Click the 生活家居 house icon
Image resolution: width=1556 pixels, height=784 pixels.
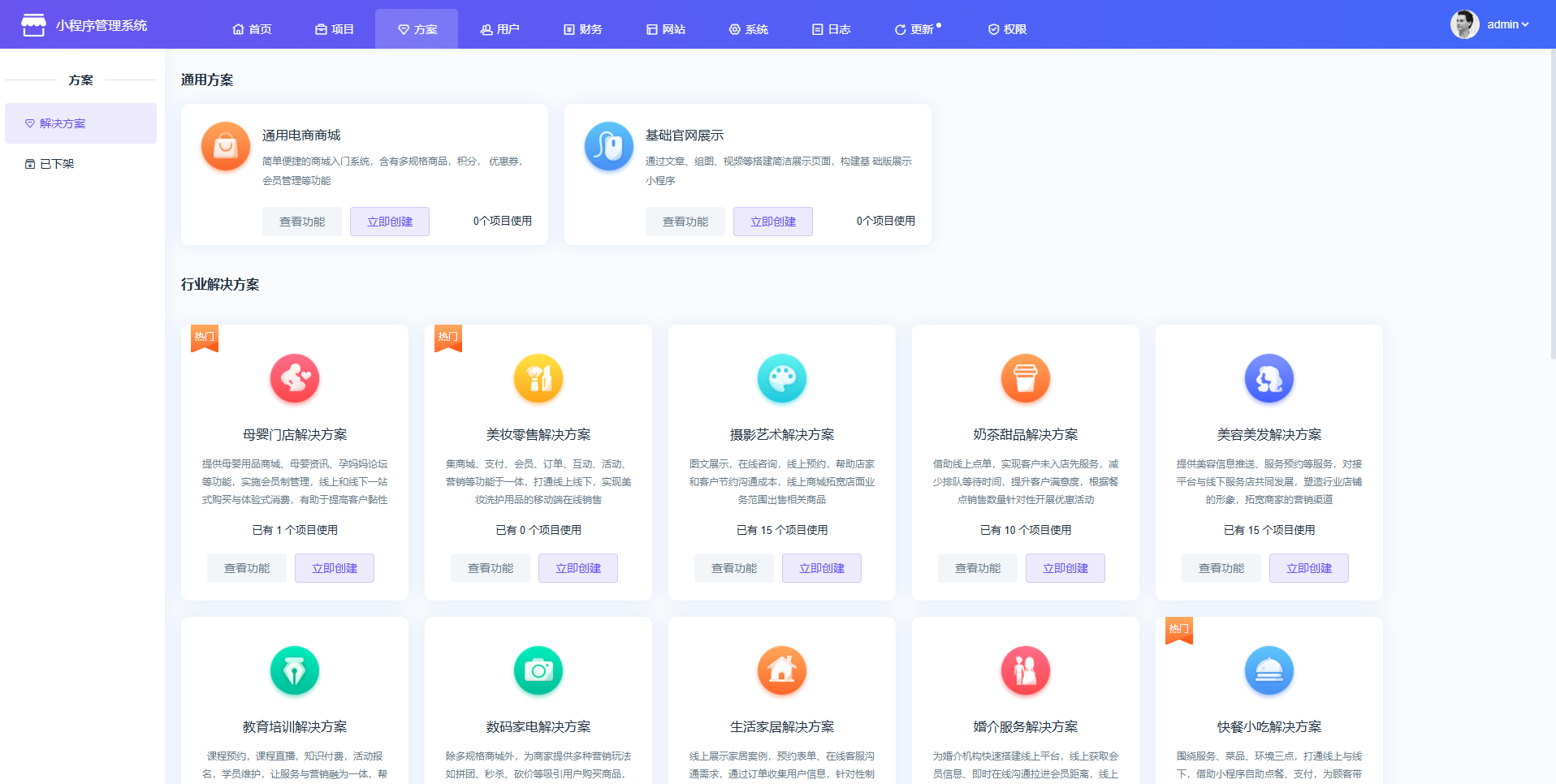pyautogui.click(x=781, y=670)
